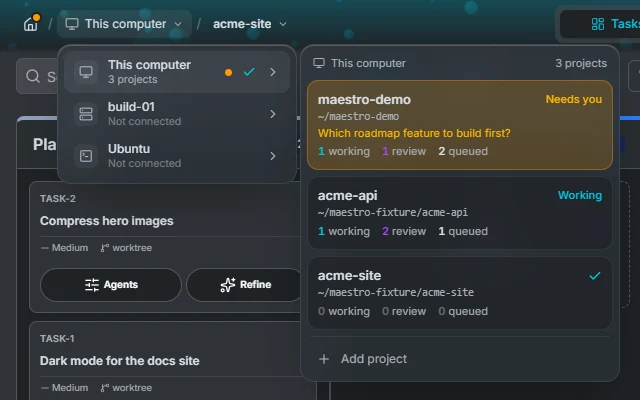Click the 'Working' status on acme-api
640x400 pixels.
click(x=580, y=195)
